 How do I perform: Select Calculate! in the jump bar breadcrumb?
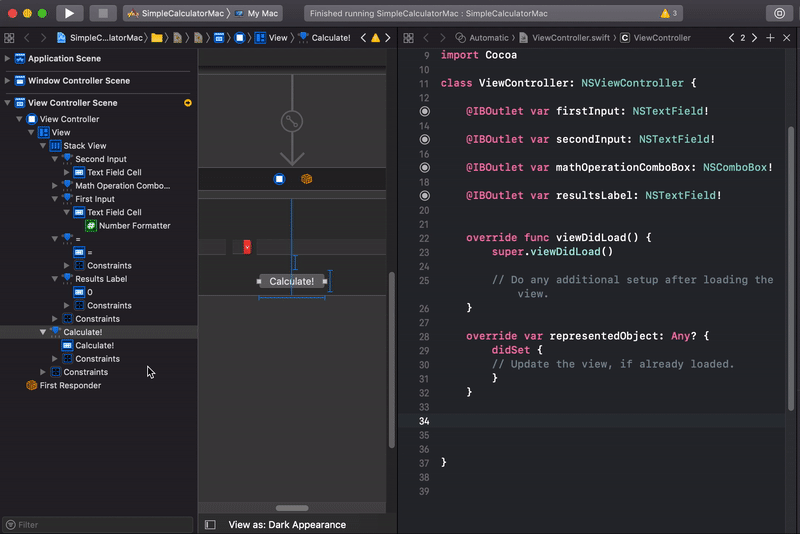[325, 38]
